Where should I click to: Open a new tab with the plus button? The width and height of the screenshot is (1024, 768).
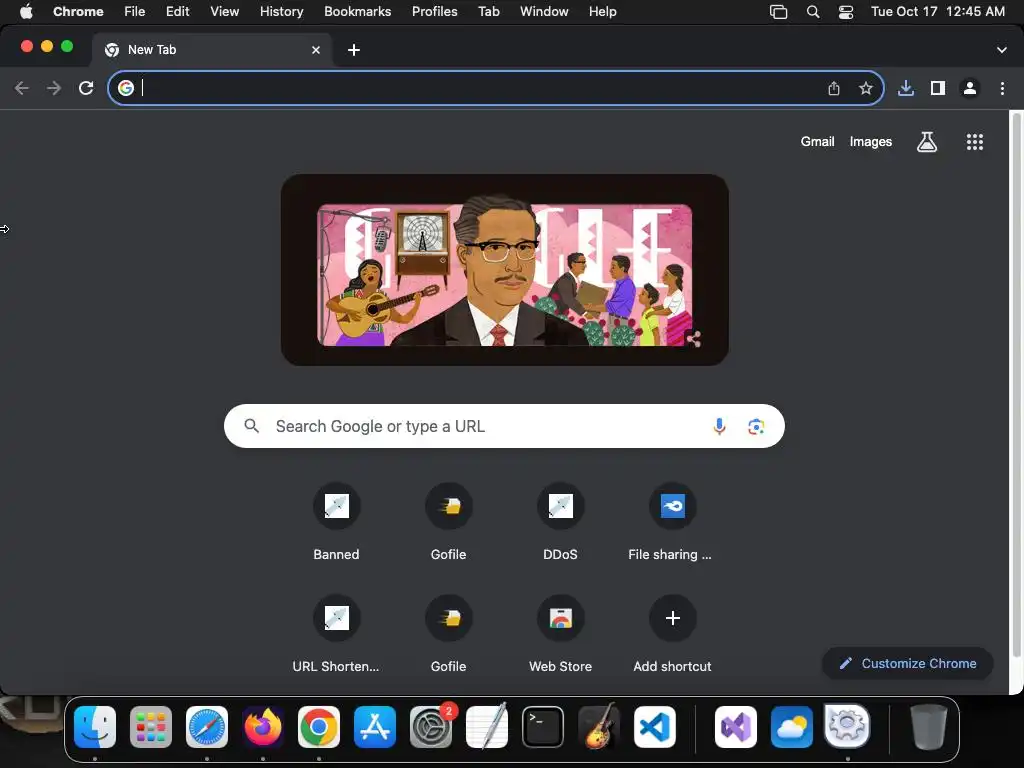pyautogui.click(x=354, y=50)
